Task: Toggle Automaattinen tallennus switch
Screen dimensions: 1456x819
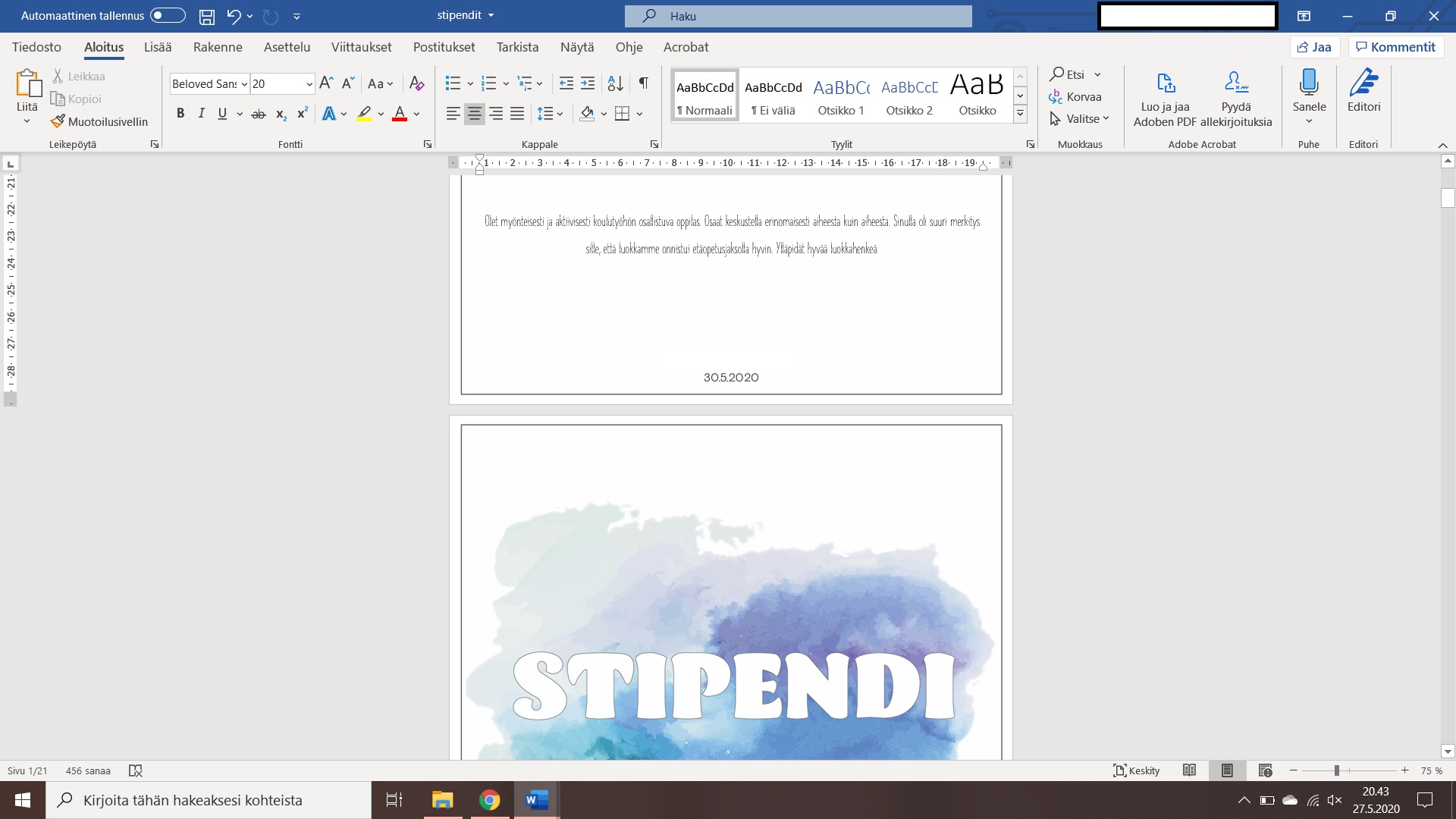Action: 168,16
